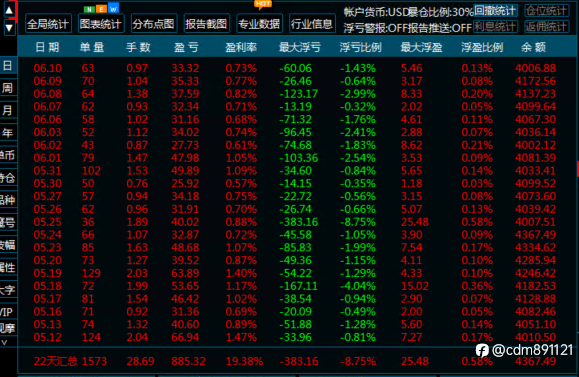Screen dimensions: 579x377
Task: Select the 年 yearly sidebar tab
Action: (x=8, y=133)
